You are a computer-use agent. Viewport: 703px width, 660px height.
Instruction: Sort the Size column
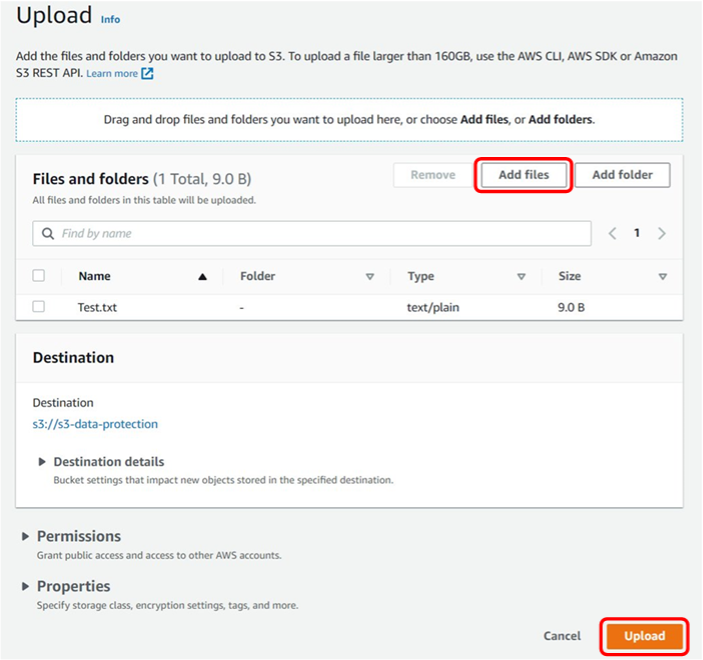click(x=662, y=277)
